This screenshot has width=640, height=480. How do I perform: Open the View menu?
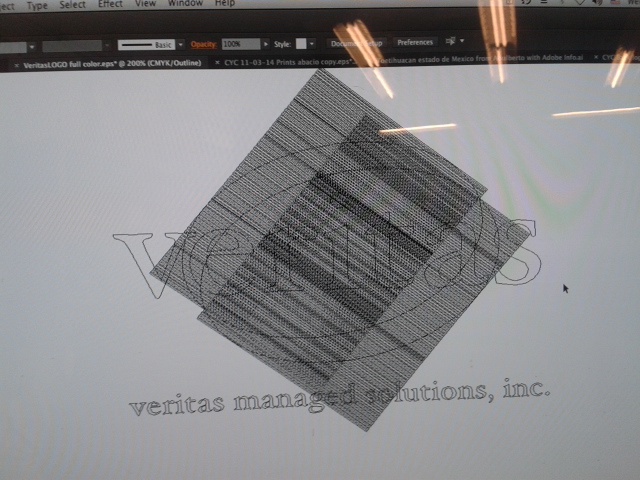(x=145, y=3)
